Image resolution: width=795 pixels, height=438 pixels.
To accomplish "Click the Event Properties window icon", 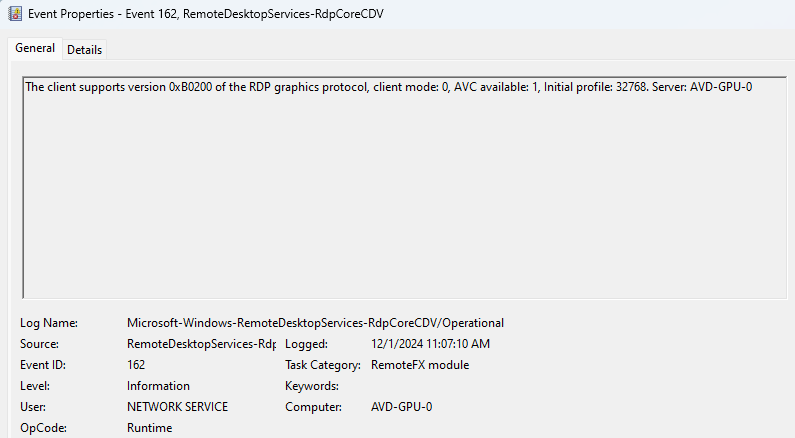I will pos(15,14).
